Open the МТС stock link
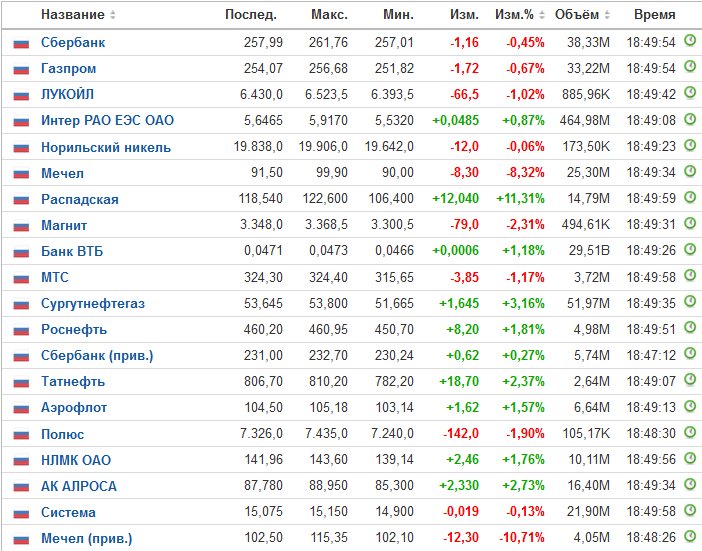The width and height of the screenshot is (702, 551). pyautogui.click(x=55, y=277)
